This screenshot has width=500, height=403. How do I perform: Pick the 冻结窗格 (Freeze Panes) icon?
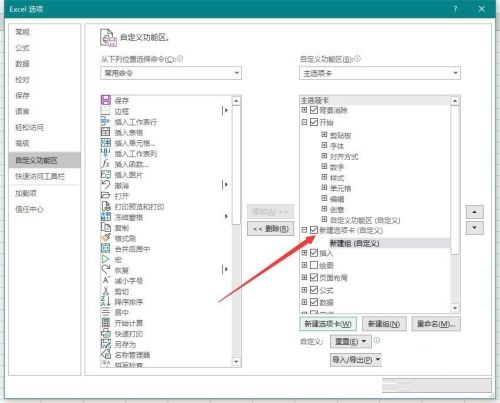pos(106,217)
